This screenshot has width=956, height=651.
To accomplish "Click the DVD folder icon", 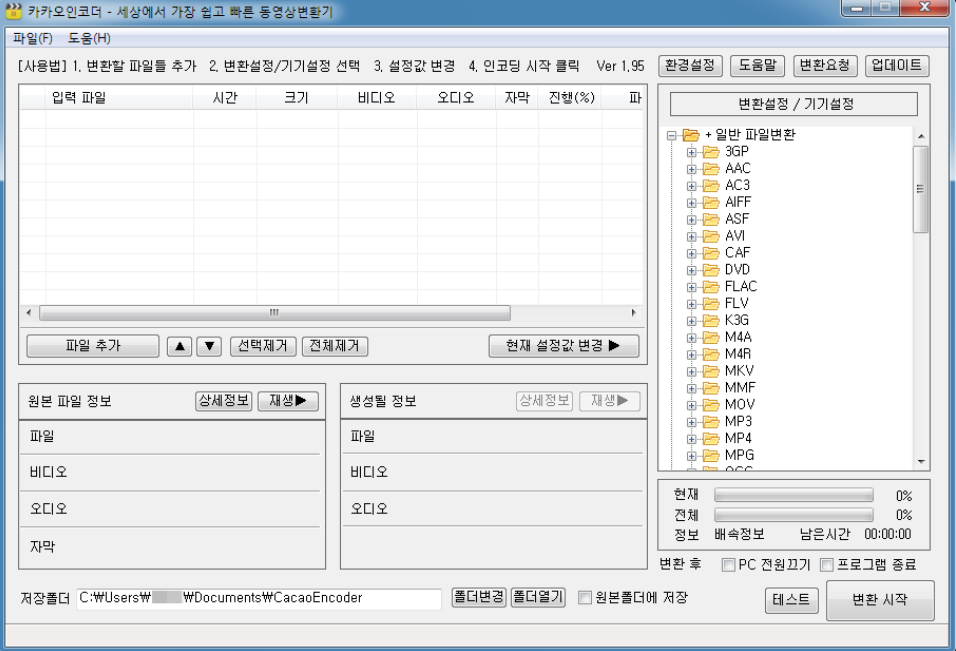I will [x=711, y=270].
